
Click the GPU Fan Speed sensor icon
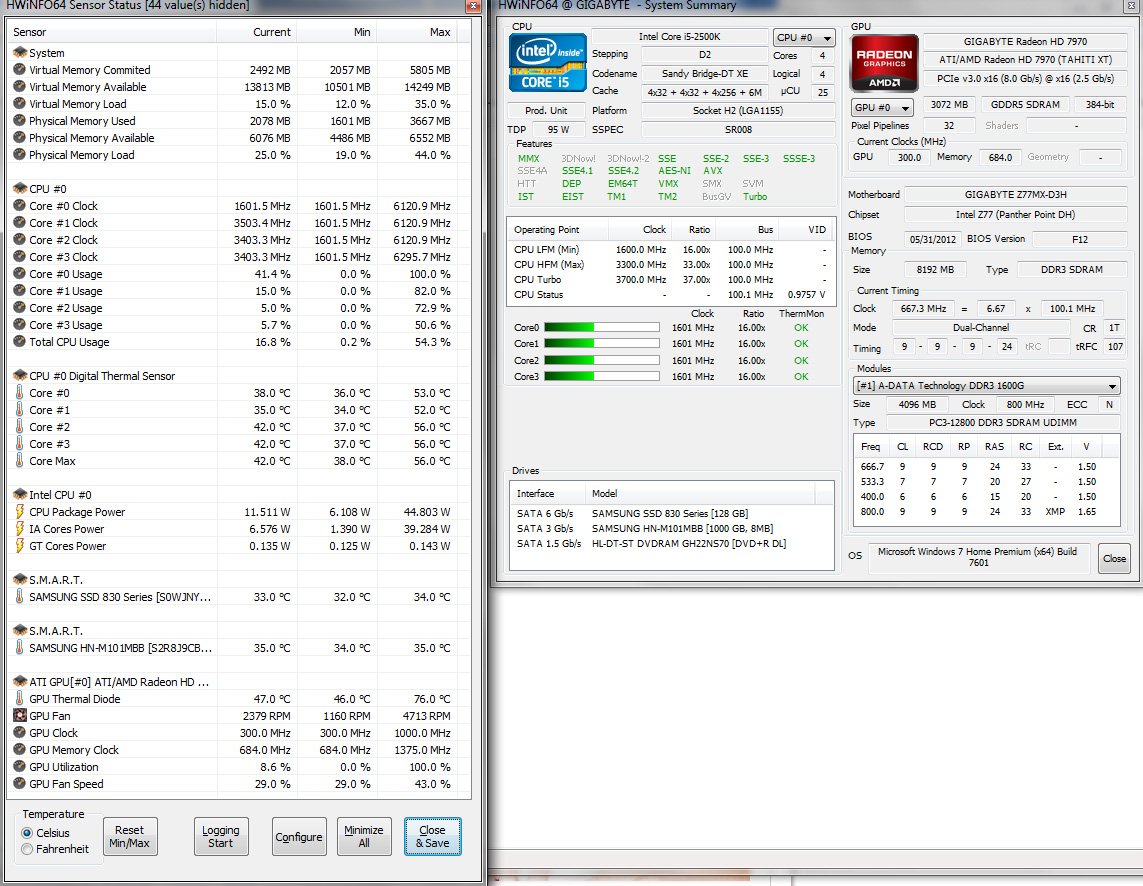20,783
